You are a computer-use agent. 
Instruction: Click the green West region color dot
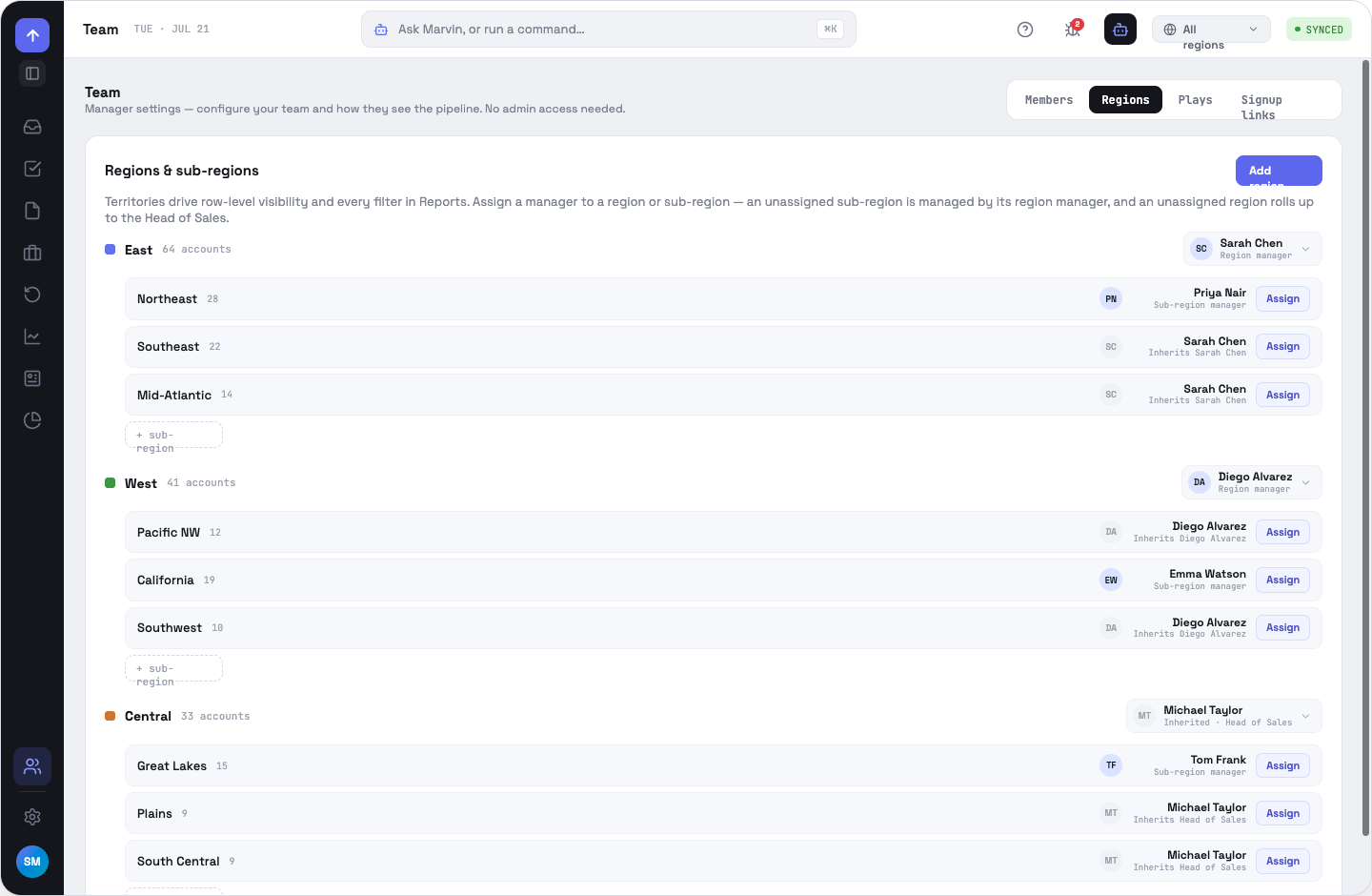110,483
